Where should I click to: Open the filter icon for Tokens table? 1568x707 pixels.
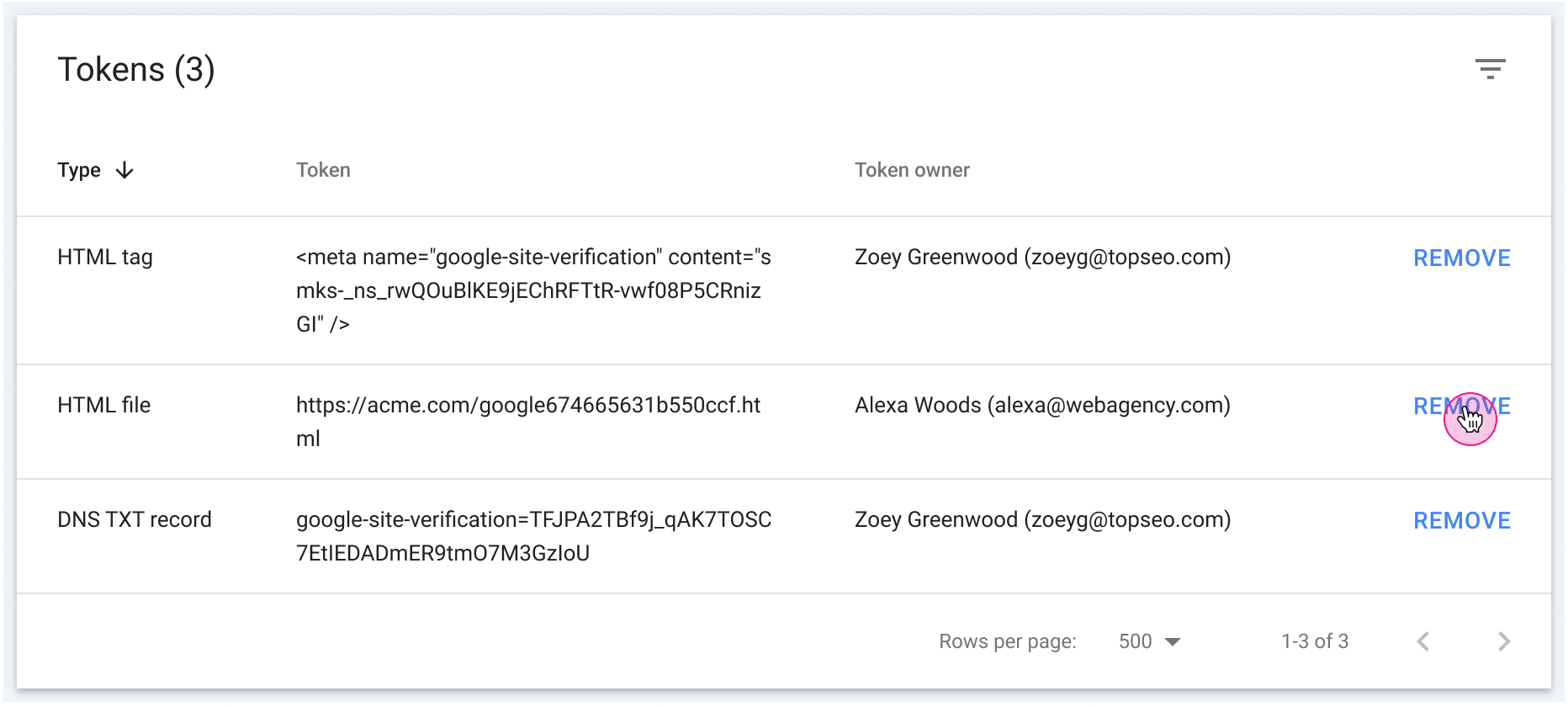(1490, 69)
